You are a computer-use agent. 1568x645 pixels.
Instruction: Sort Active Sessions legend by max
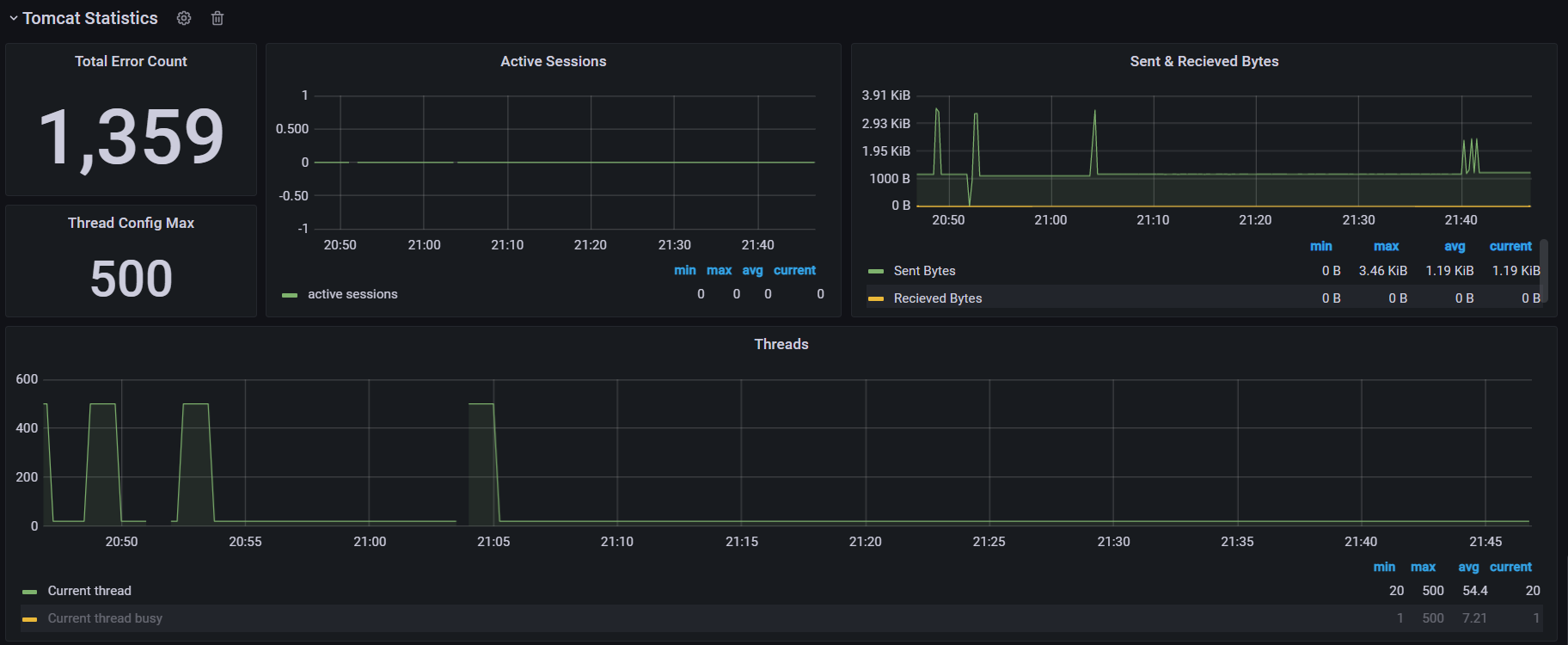click(x=720, y=270)
